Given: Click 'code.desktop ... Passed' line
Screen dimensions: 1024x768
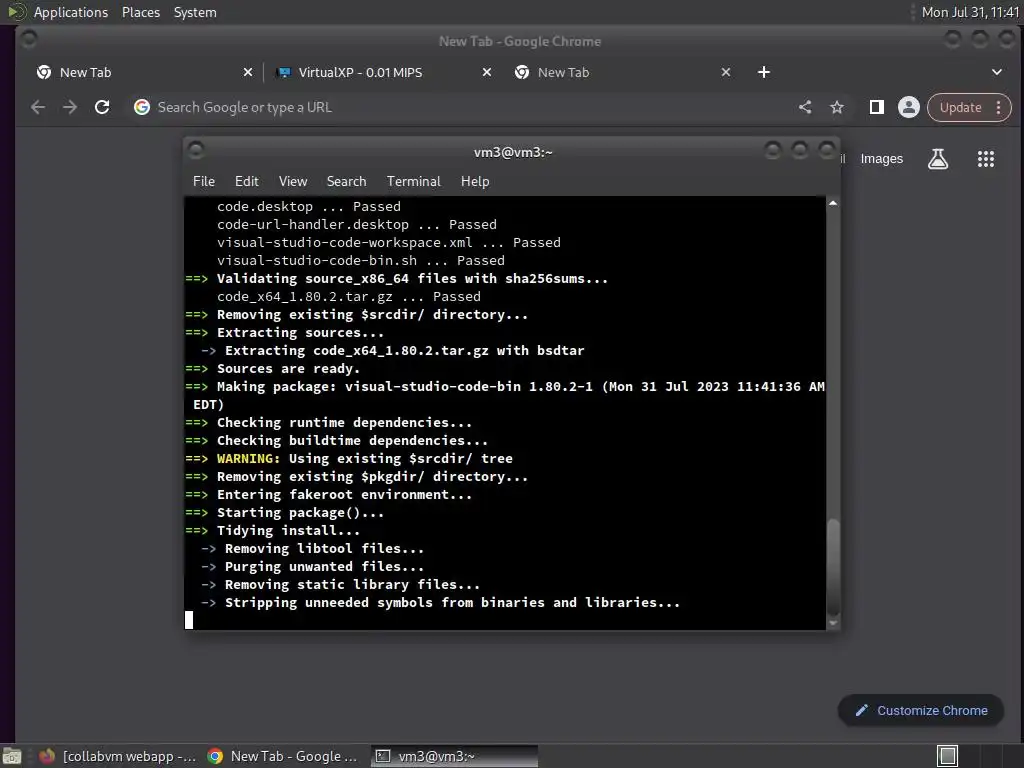Looking at the screenshot, I should pyautogui.click(x=309, y=206).
